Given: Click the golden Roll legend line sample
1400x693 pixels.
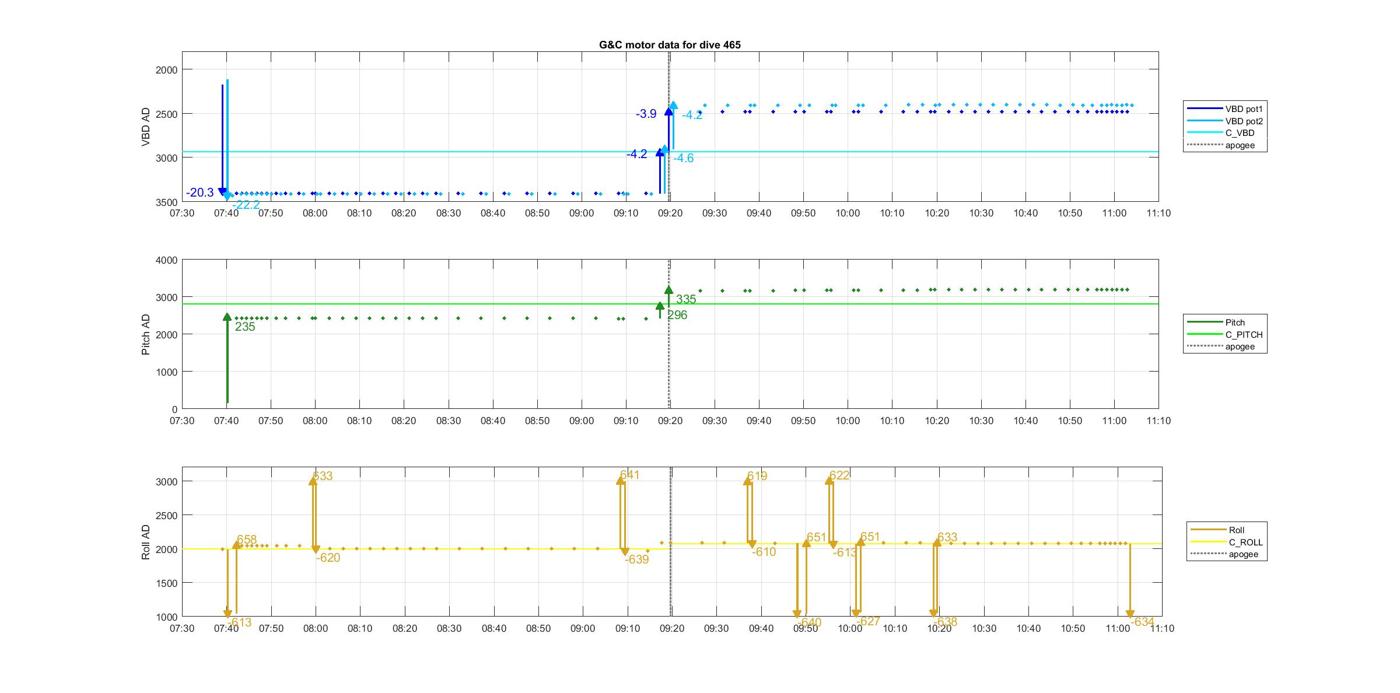Looking at the screenshot, I should coord(1208,530).
